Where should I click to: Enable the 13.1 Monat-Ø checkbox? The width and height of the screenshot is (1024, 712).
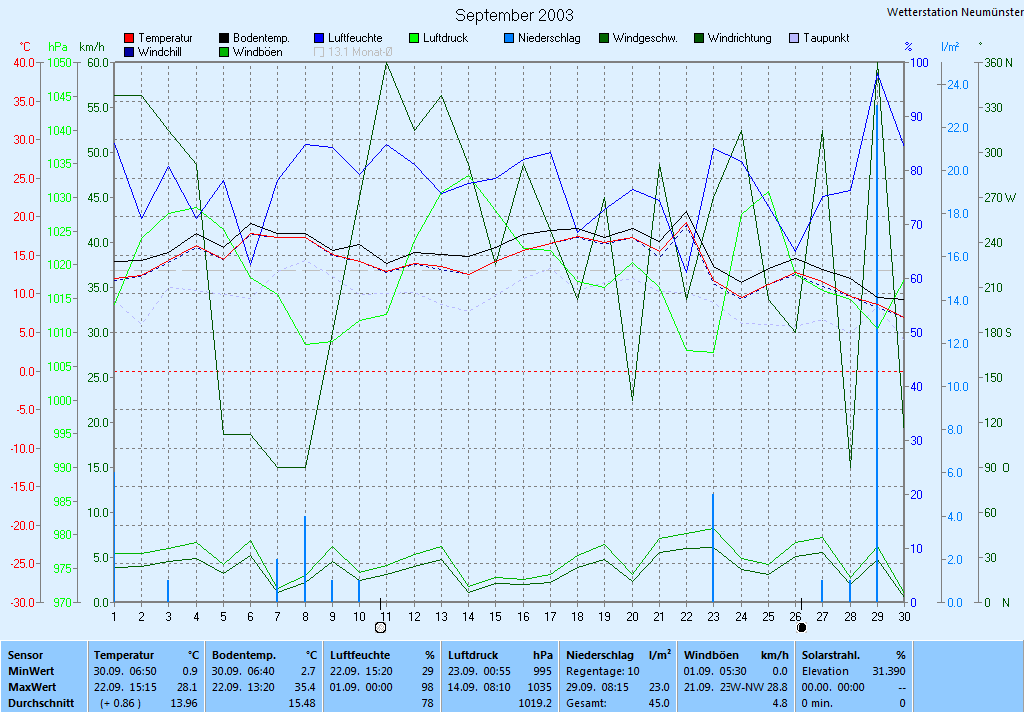coord(319,52)
